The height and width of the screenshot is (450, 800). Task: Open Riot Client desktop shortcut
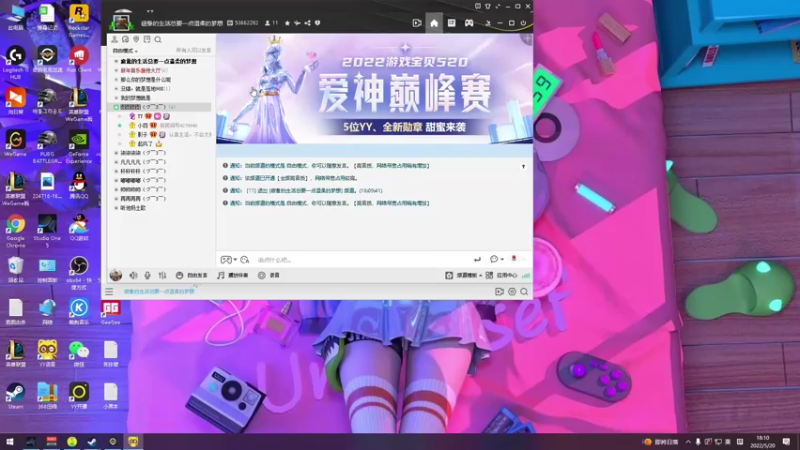(79, 59)
